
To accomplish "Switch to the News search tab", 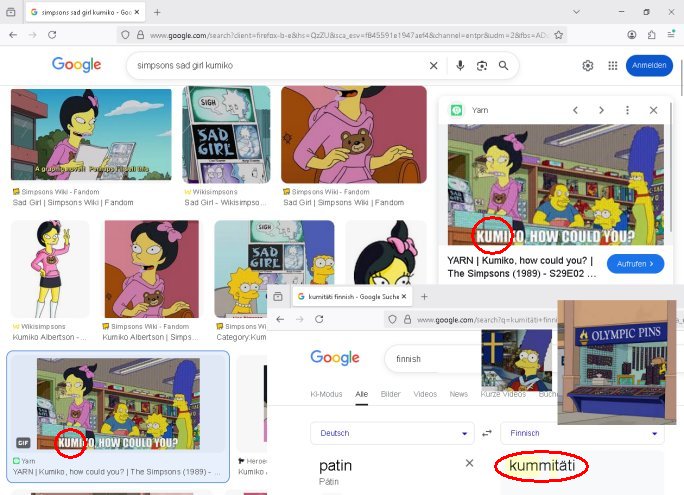I will coord(458,394).
